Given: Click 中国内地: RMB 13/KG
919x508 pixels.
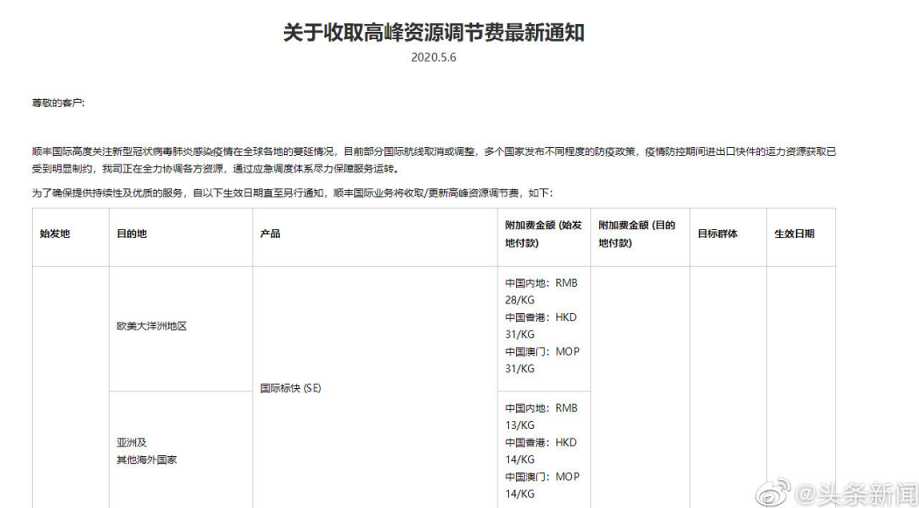Looking at the screenshot, I should pyautogui.click(x=542, y=416).
